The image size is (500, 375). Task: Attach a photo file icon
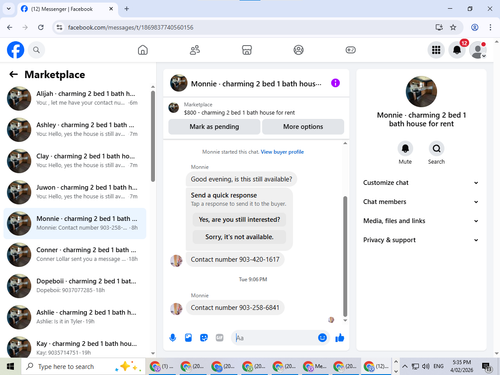pyautogui.click(x=188, y=338)
